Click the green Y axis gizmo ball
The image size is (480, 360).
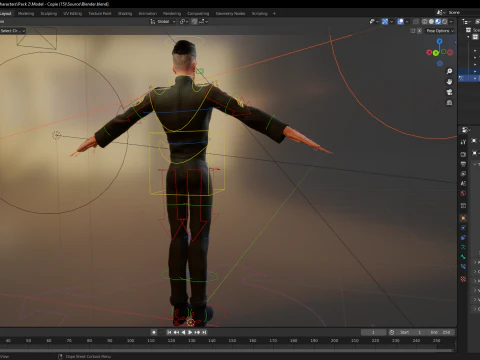coord(435,53)
